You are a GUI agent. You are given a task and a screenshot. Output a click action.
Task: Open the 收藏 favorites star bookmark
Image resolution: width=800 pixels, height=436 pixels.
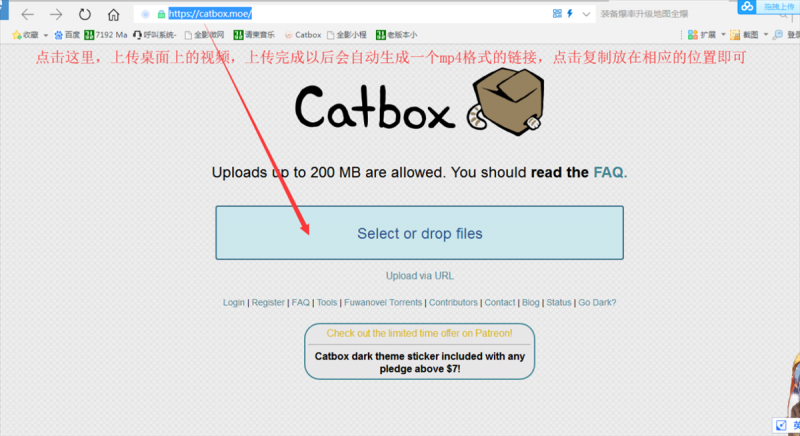(x=26, y=35)
